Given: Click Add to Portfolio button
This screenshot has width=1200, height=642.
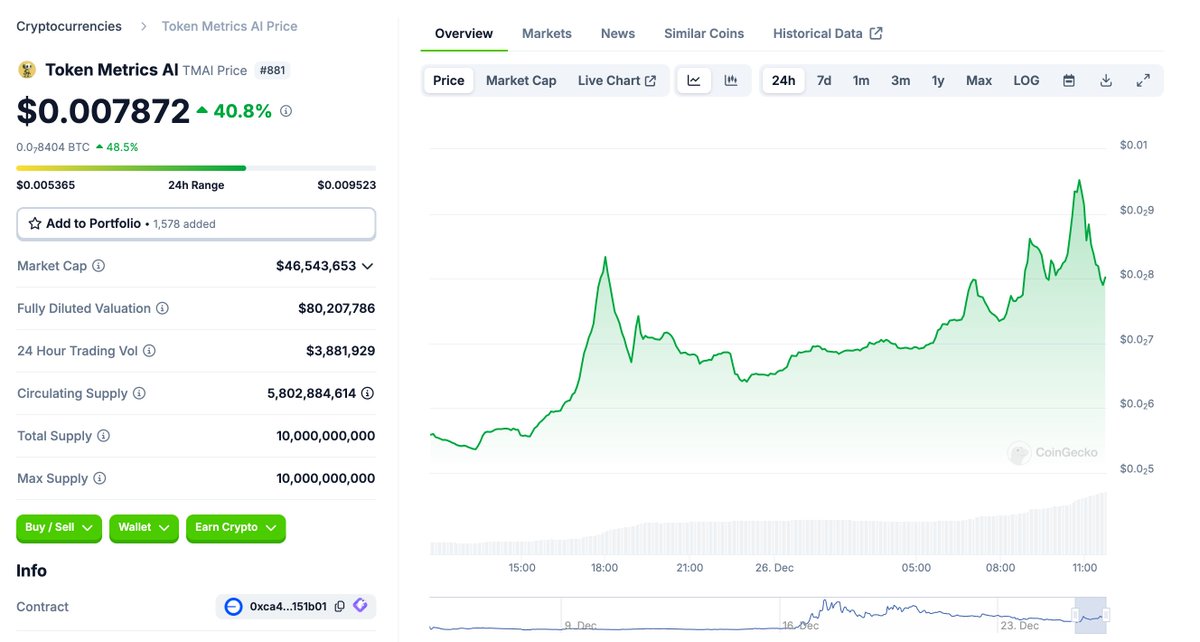Looking at the screenshot, I should (196, 224).
